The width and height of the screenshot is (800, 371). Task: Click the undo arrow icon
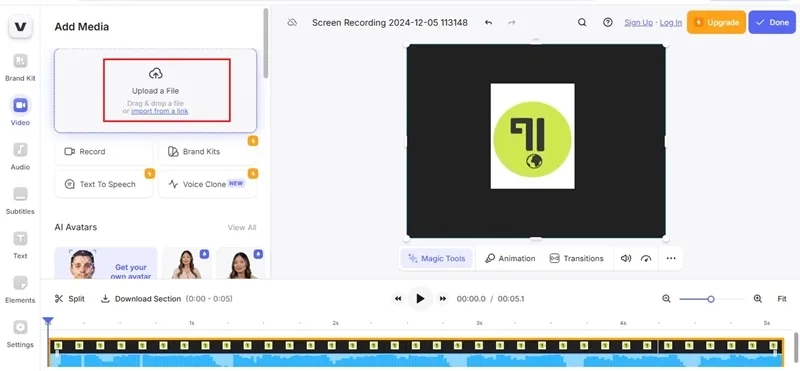click(488, 22)
